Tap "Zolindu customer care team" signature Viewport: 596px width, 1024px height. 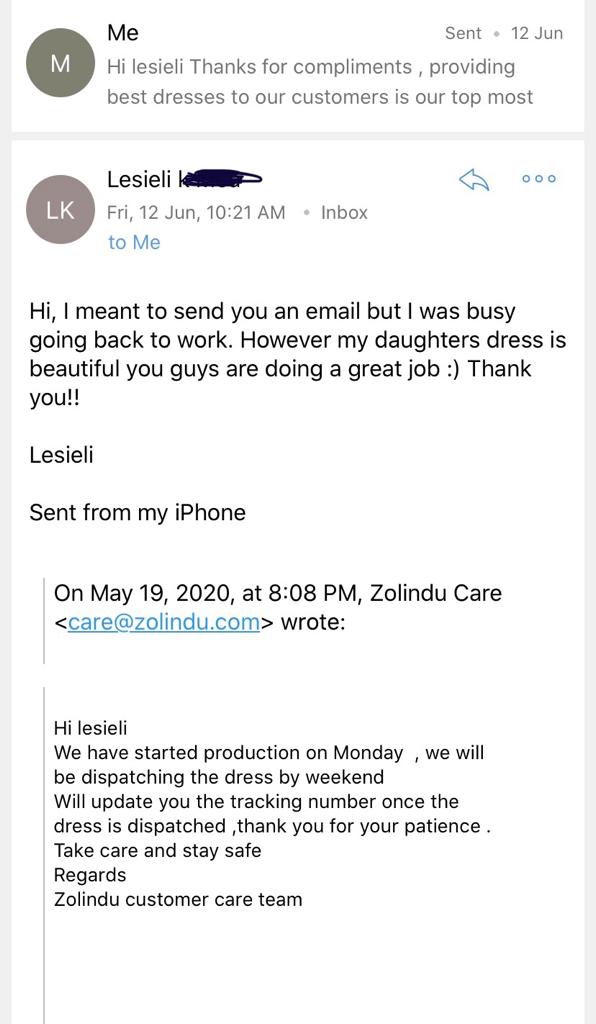178,899
